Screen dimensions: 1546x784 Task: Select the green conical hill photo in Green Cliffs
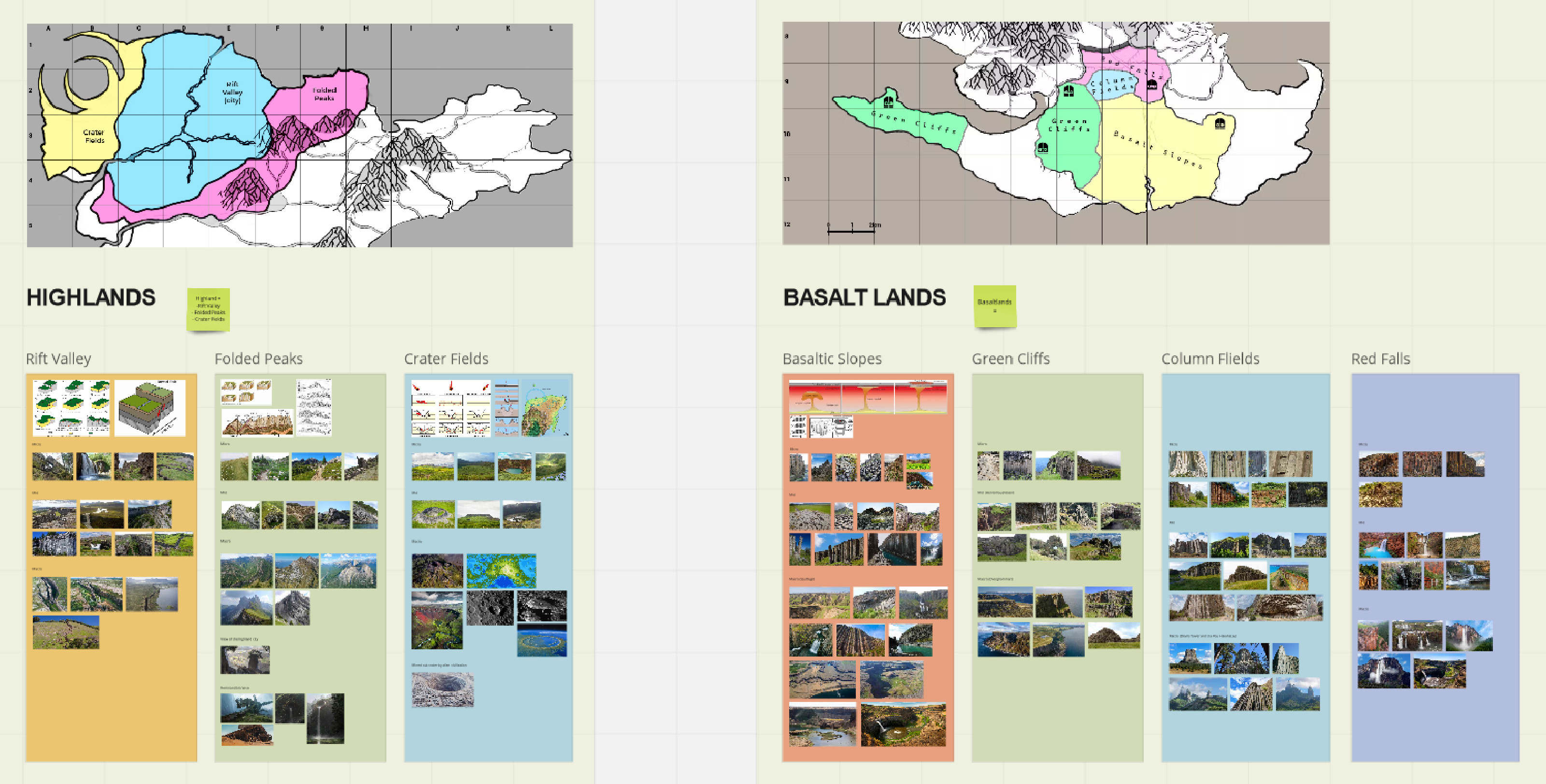coord(1113,635)
